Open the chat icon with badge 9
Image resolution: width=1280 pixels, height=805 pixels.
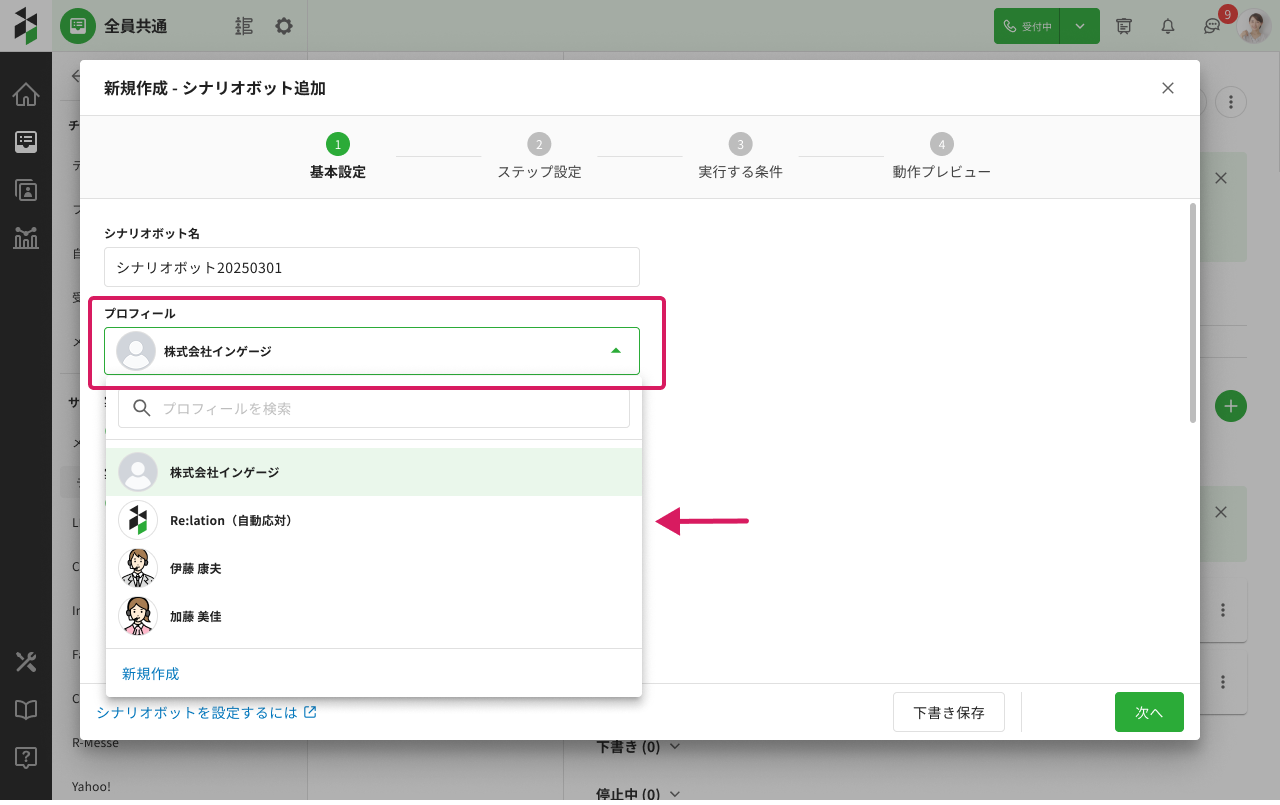click(1211, 27)
